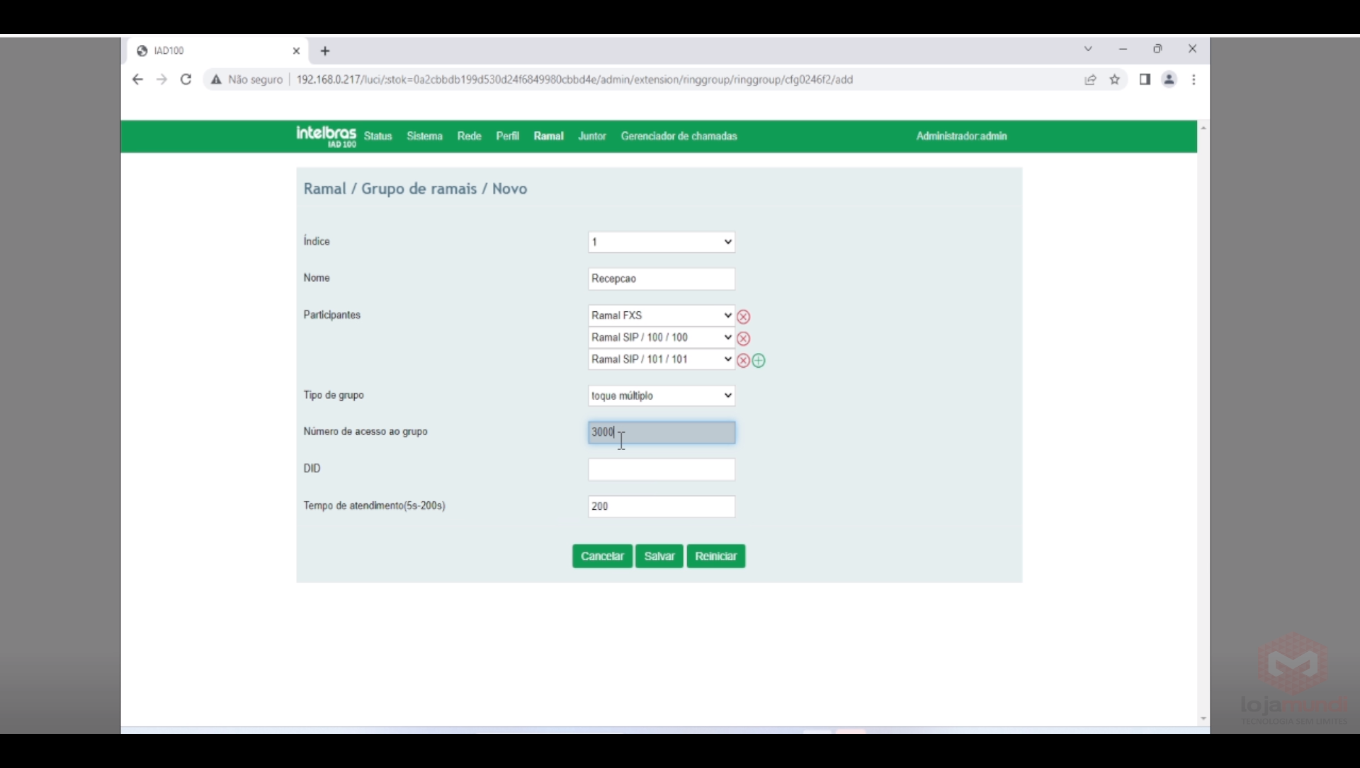Open tab search chevron in title bar
The image size is (1360, 768).
click(1088, 49)
